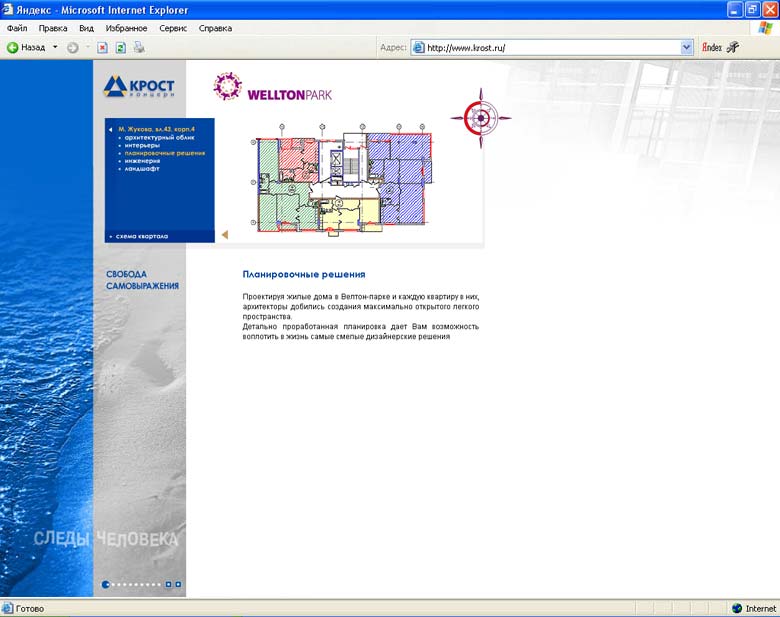This screenshot has height=617, width=780.
Task: Open инженерия section
Action: click(x=142, y=161)
